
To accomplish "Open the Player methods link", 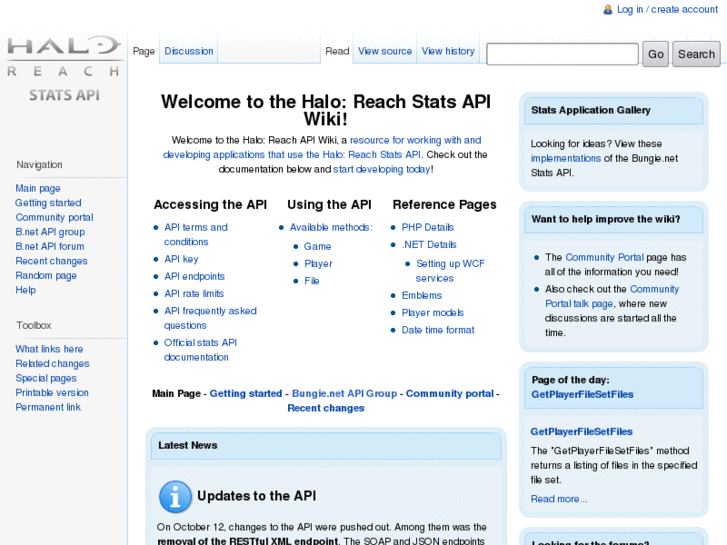I will tap(319, 263).
